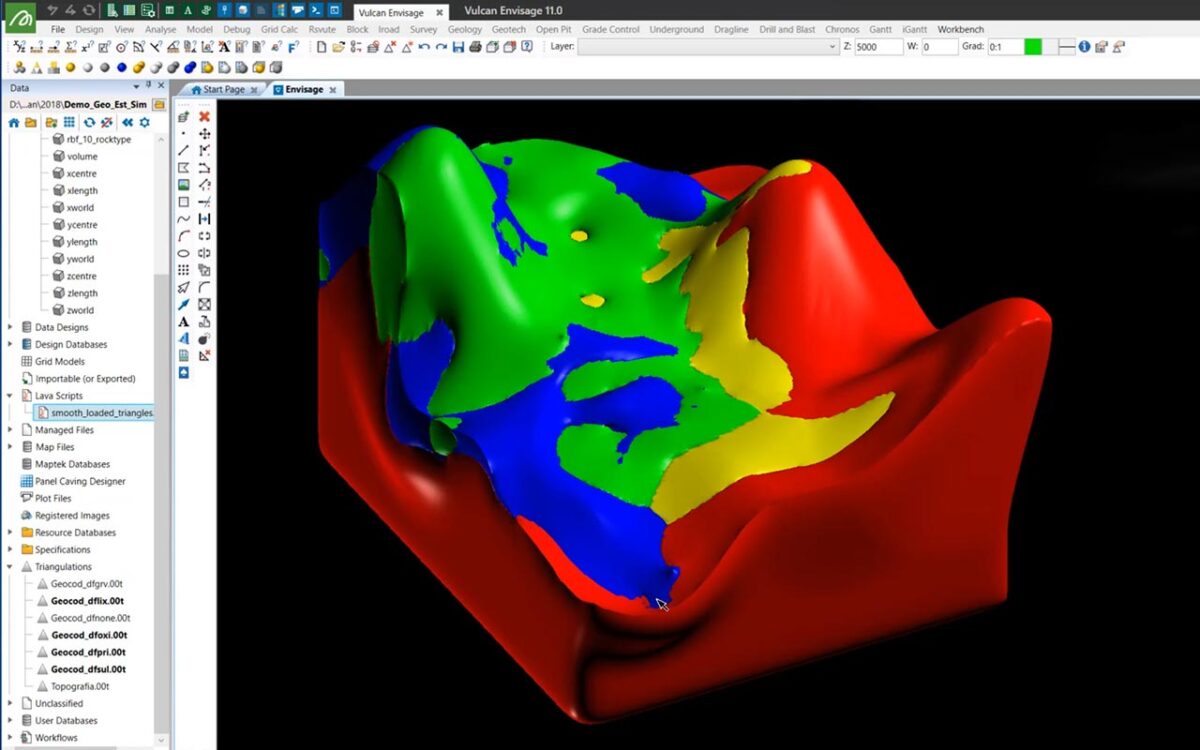The height and width of the screenshot is (750, 1200).
Task: Click the blue sphere icon in the second toolbar
Action: pos(121,68)
